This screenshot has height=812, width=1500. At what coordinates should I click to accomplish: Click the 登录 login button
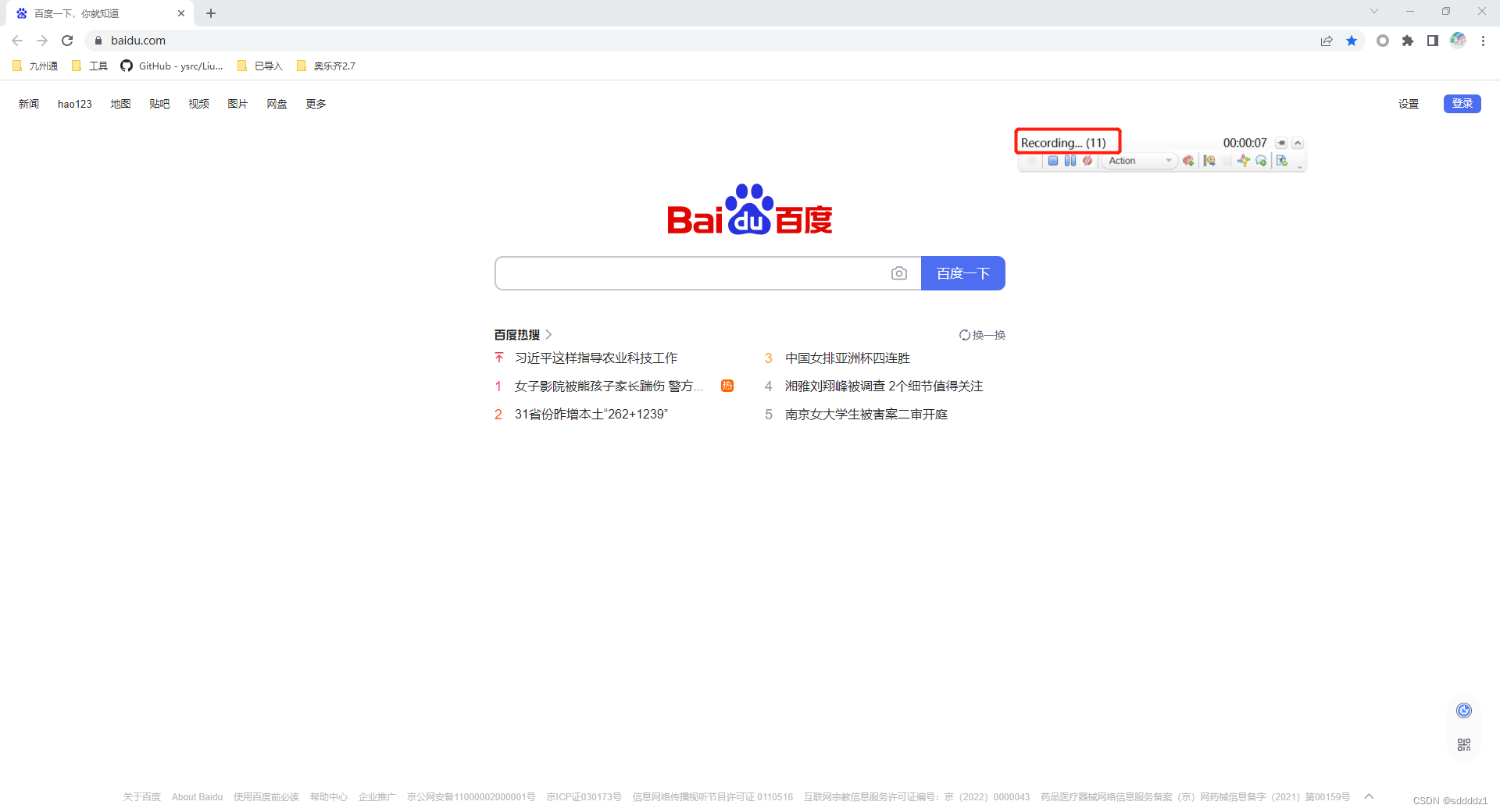point(1462,103)
